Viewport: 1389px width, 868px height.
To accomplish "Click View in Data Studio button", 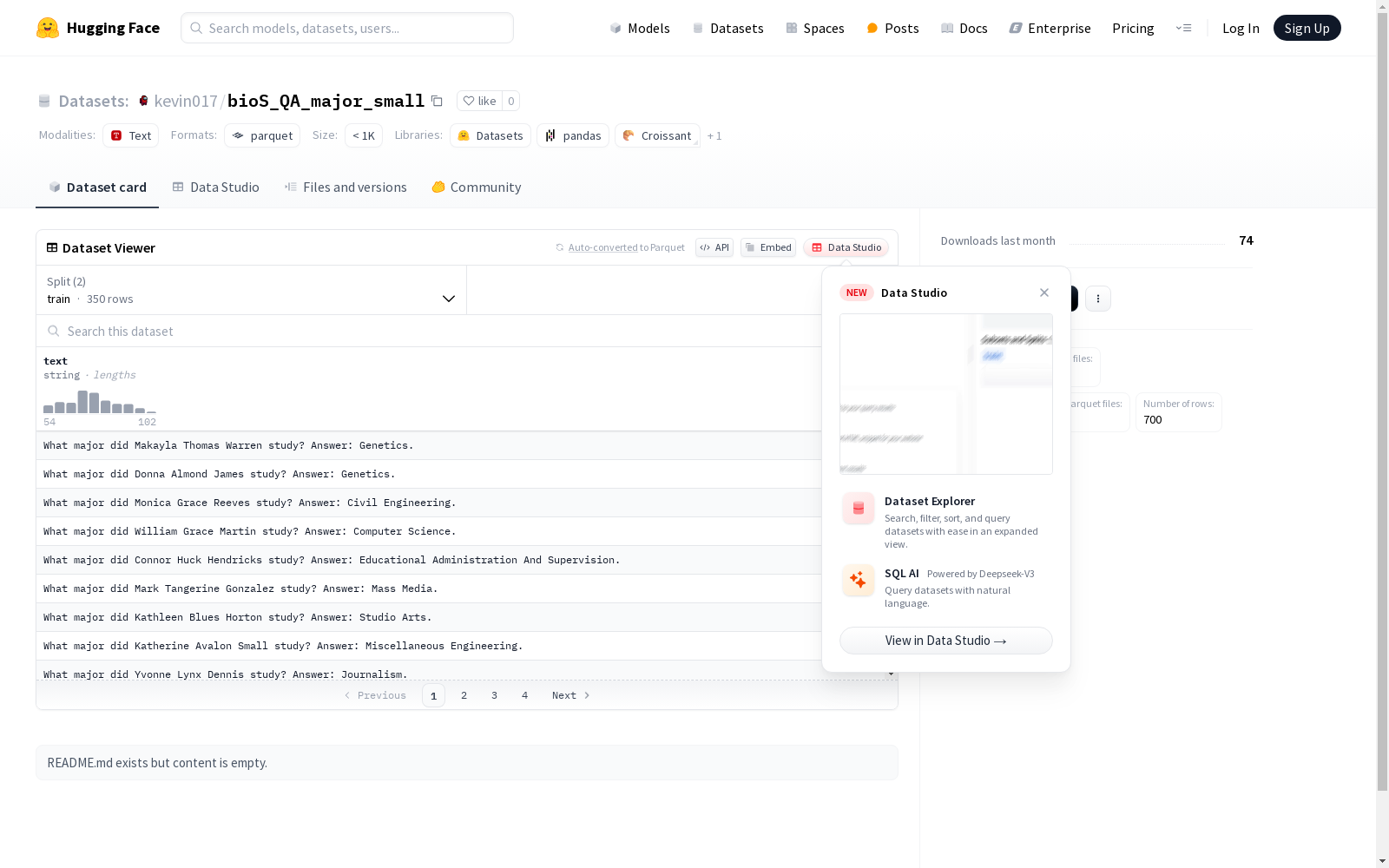I will coord(946,641).
